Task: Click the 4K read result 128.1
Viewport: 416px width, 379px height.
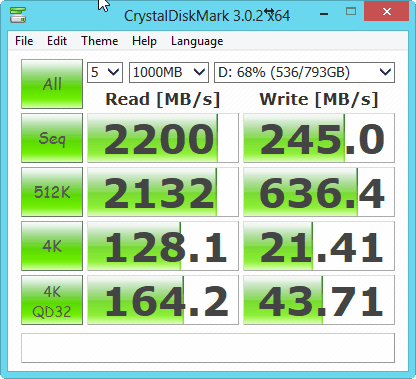Action: click(163, 246)
